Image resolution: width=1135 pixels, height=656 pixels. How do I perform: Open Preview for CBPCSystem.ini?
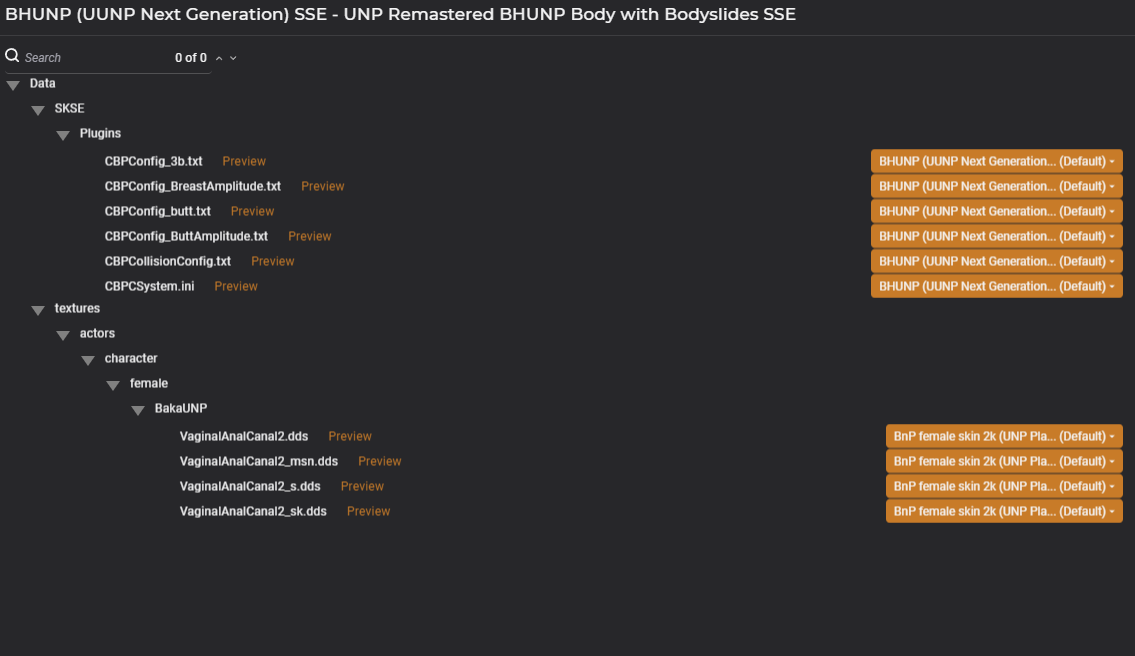tap(236, 286)
